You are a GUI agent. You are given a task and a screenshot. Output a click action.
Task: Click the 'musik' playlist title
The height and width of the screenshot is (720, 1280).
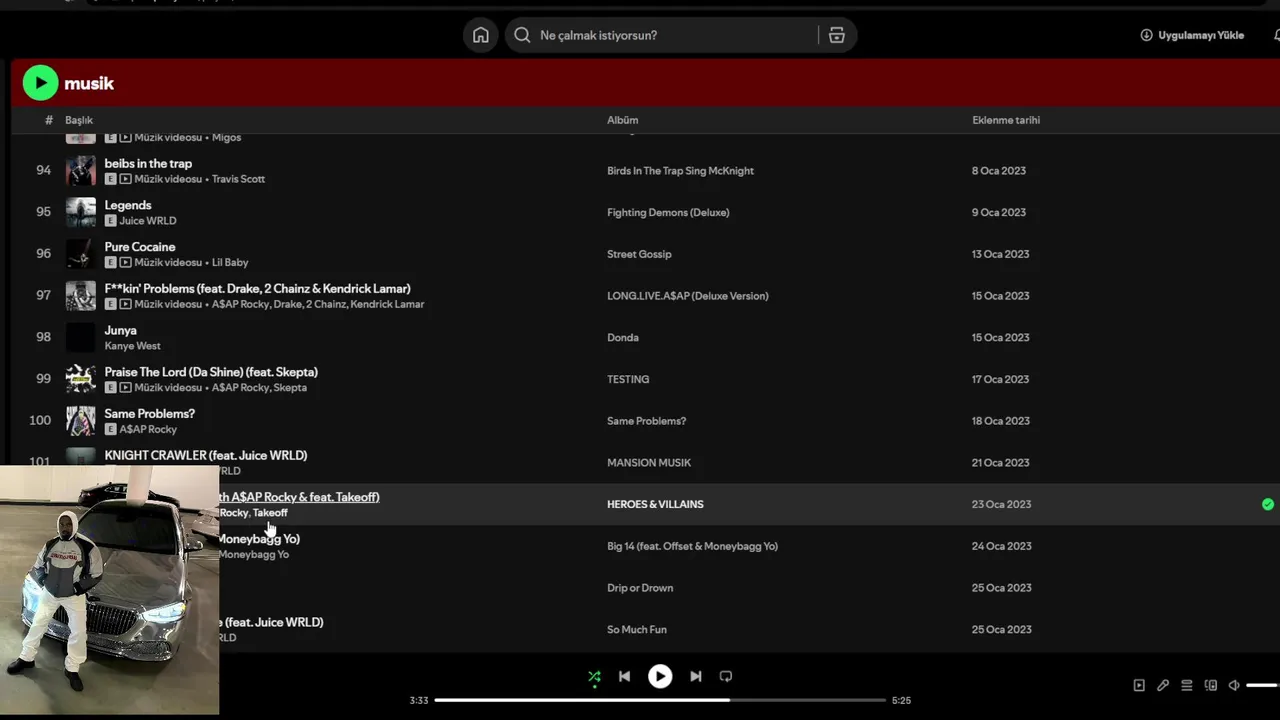(x=89, y=84)
